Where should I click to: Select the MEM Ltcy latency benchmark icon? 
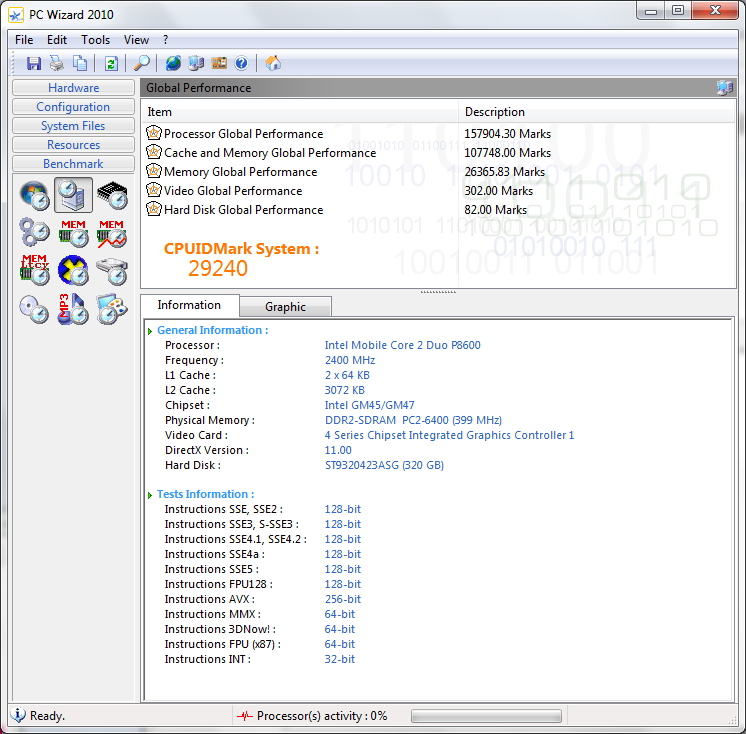click(34, 270)
